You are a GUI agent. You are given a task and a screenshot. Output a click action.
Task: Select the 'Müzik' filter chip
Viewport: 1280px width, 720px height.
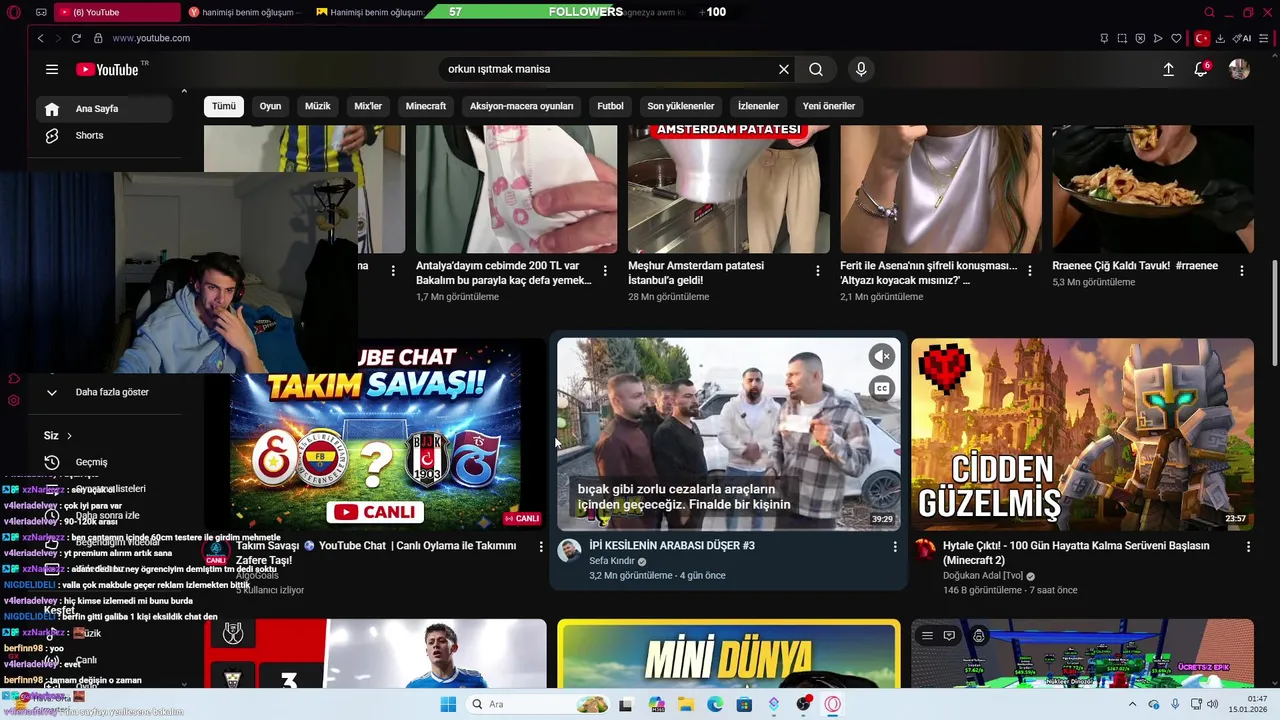(317, 106)
